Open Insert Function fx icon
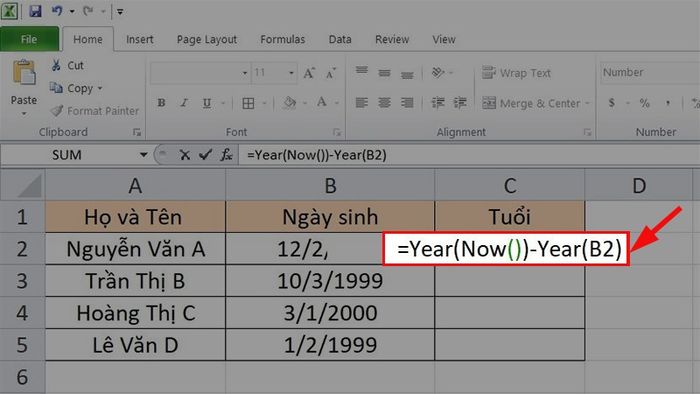This screenshot has height=394, width=700. [x=226, y=155]
